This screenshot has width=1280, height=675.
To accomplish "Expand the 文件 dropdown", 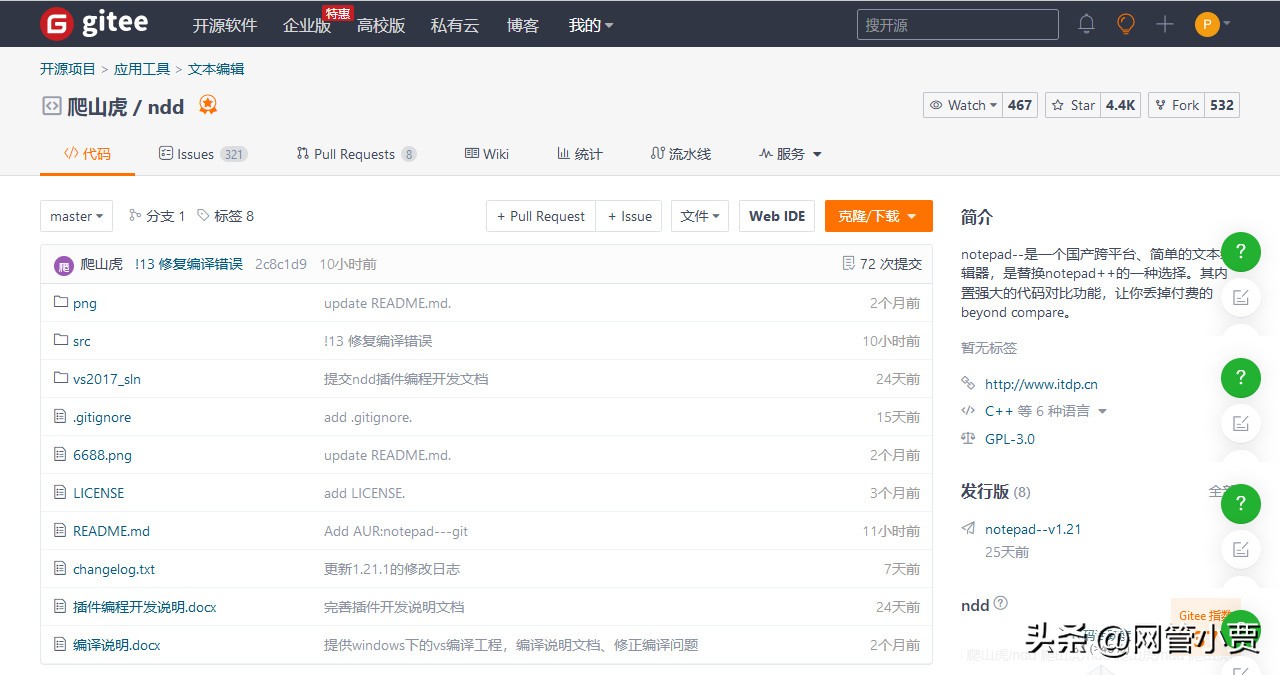I will [700, 216].
